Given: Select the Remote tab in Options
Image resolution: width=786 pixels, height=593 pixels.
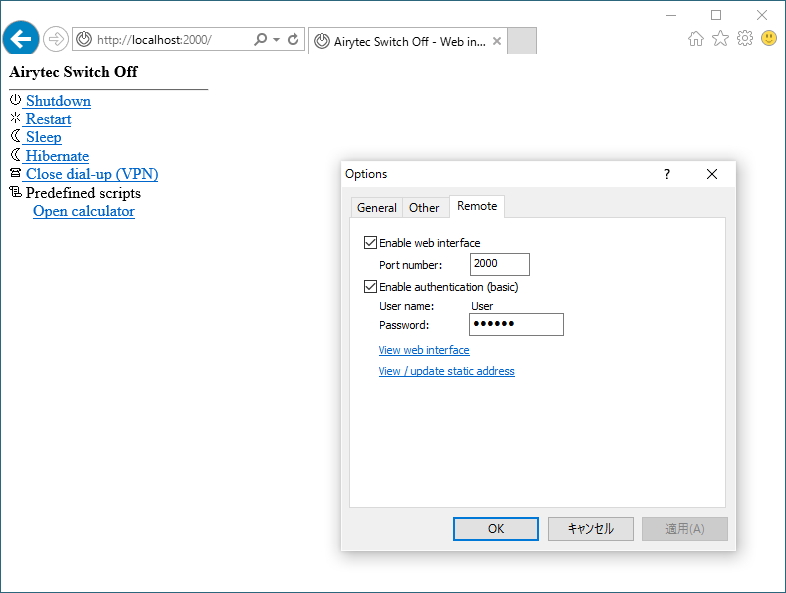Looking at the screenshot, I should [x=477, y=206].
